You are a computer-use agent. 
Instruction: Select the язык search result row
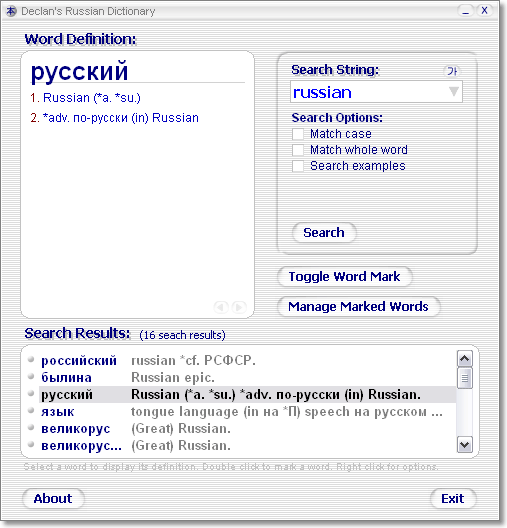click(247, 411)
